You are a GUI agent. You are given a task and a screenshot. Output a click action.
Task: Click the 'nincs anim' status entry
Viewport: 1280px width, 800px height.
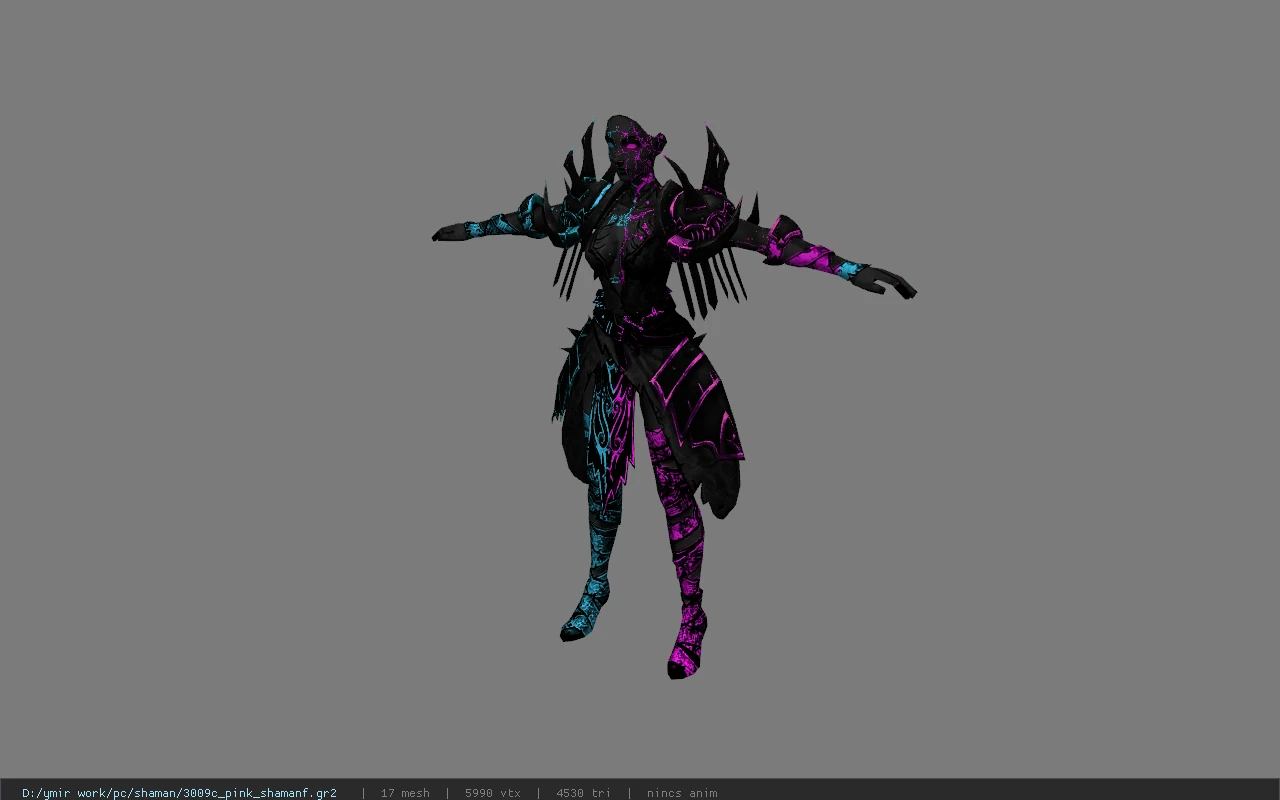[682, 793]
